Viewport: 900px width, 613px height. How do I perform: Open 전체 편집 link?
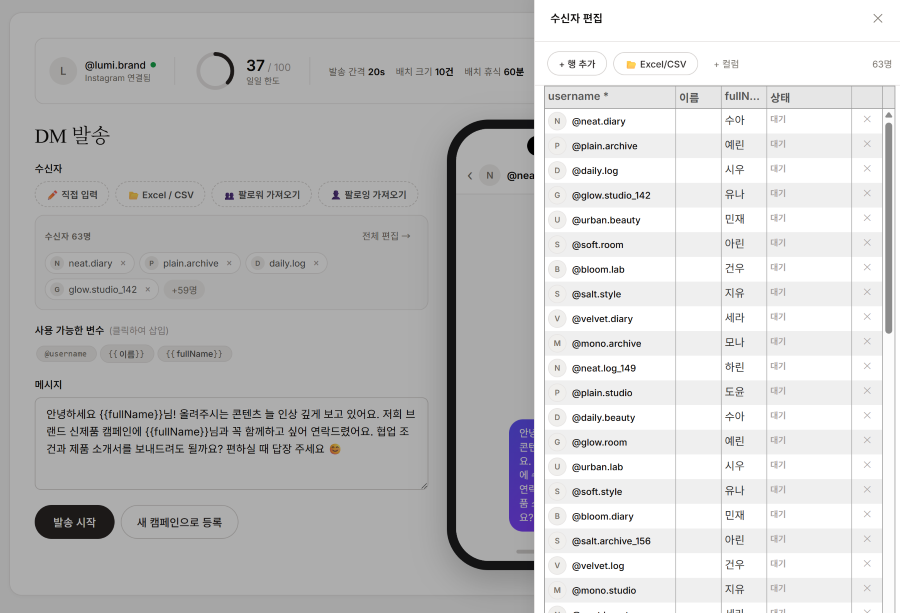click(x=386, y=236)
